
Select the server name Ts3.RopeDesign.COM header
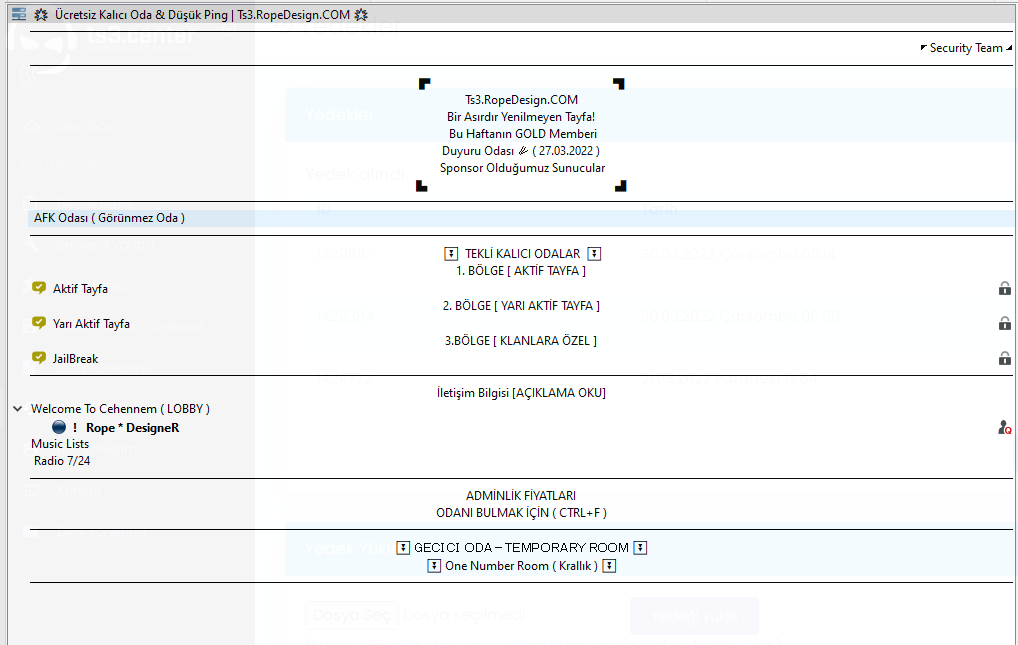[x=201, y=14]
